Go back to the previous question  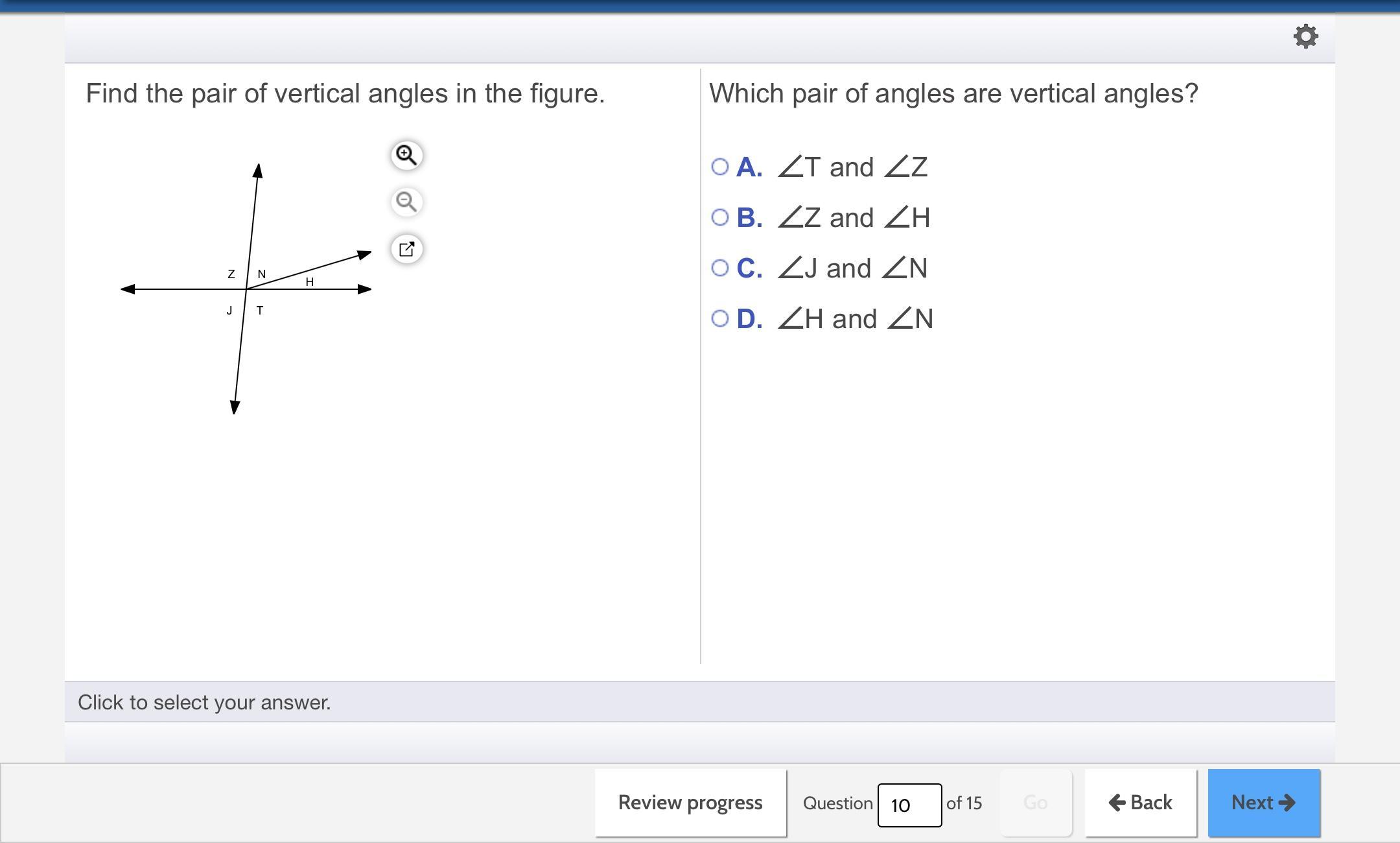(x=1140, y=803)
